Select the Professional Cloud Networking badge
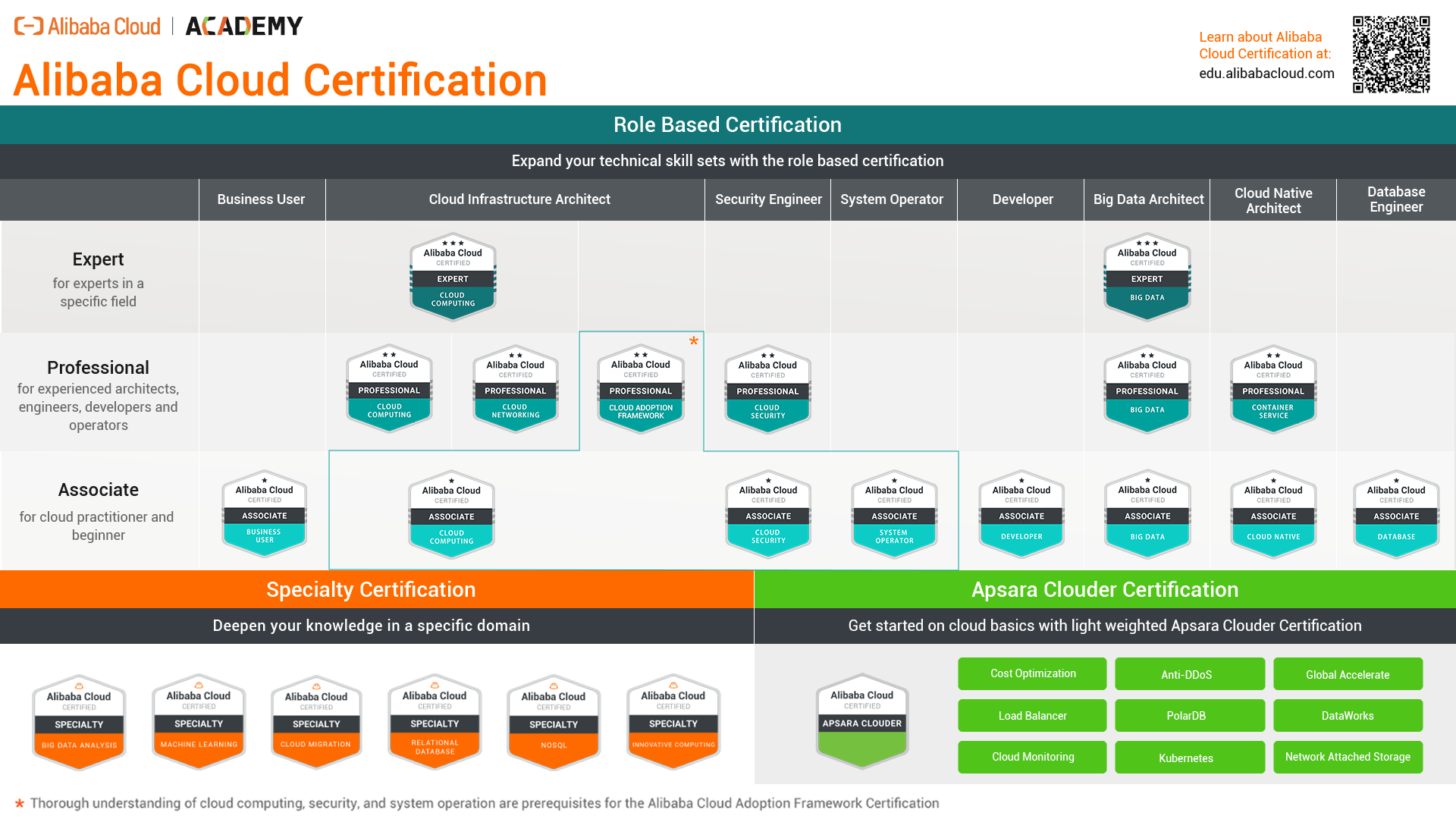Viewport: 1456px width, 819px height. click(515, 389)
